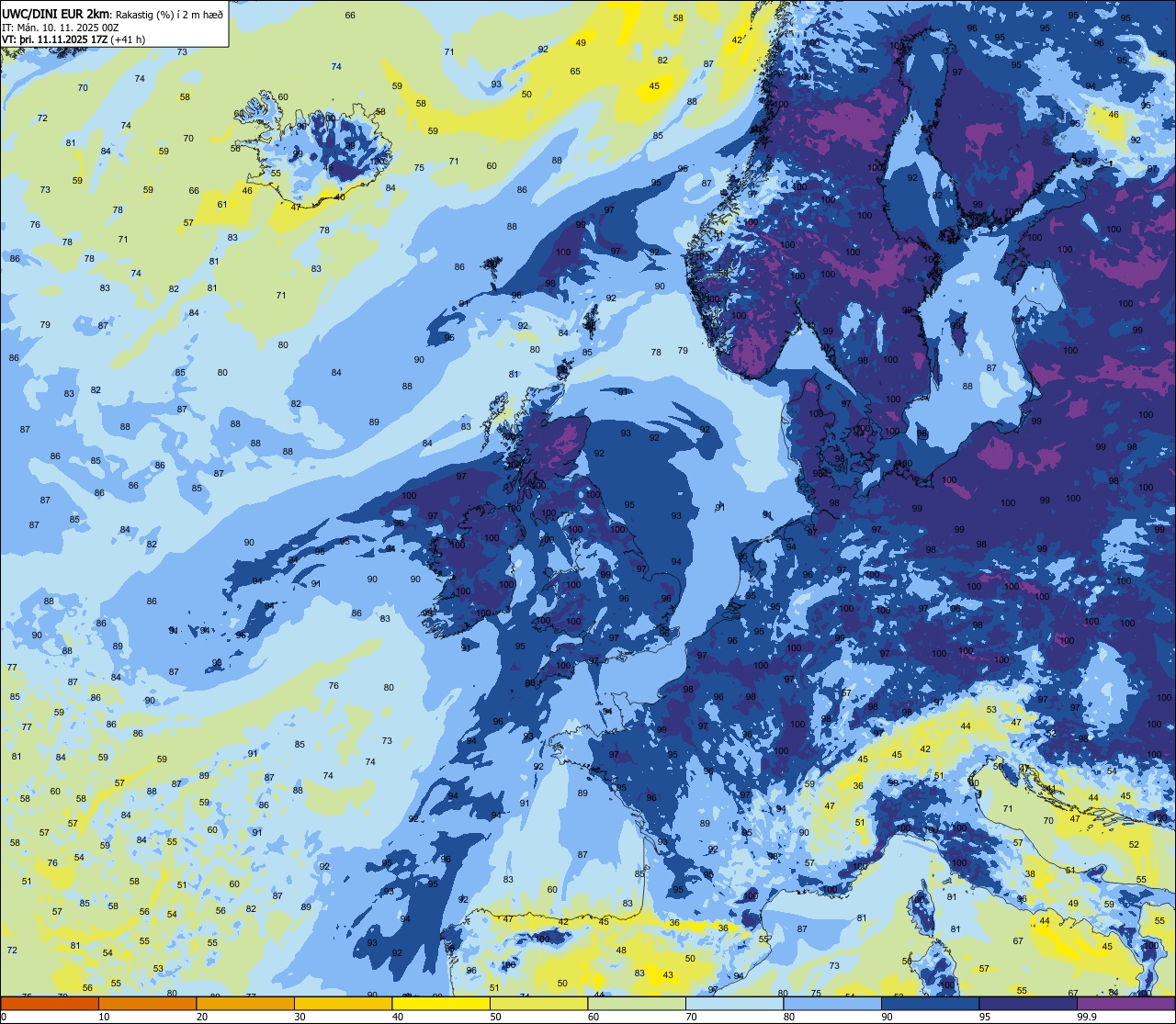Screen dimensions: 1176x1024
Task: Click the 65 value in the yellow northern band
Action: point(575,72)
